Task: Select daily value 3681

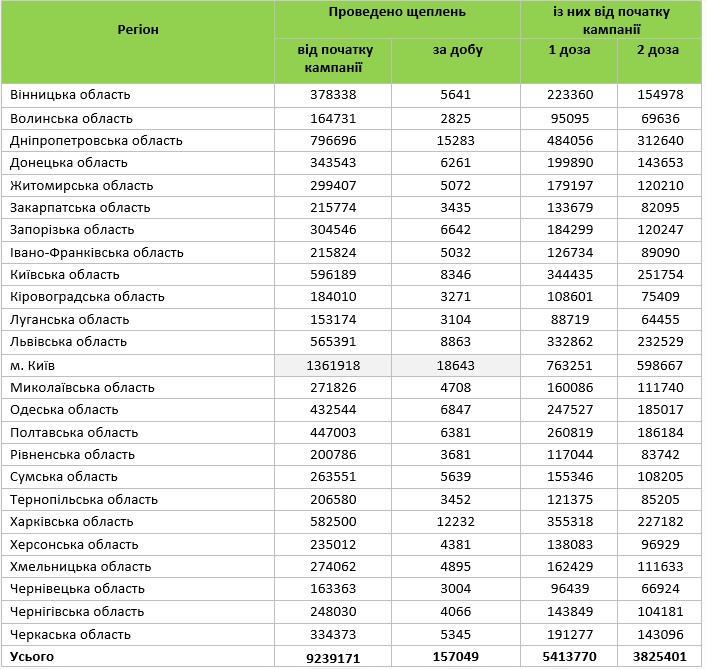Action: [456, 455]
